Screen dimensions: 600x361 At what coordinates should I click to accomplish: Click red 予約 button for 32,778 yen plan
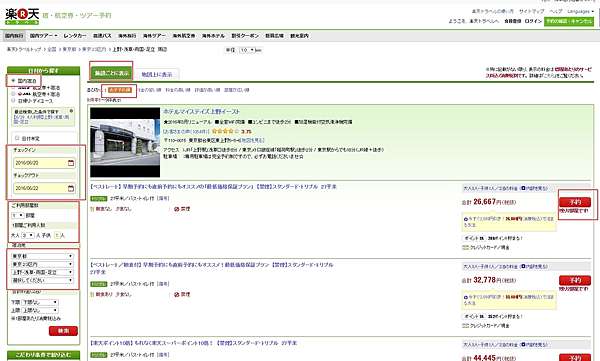(x=575, y=280)
